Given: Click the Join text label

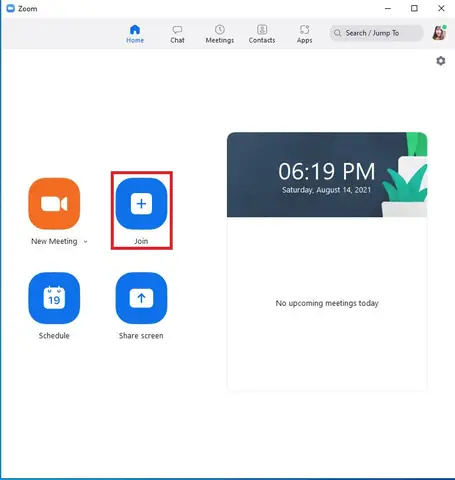Looking at the screenshot, I should pos(141,241).
